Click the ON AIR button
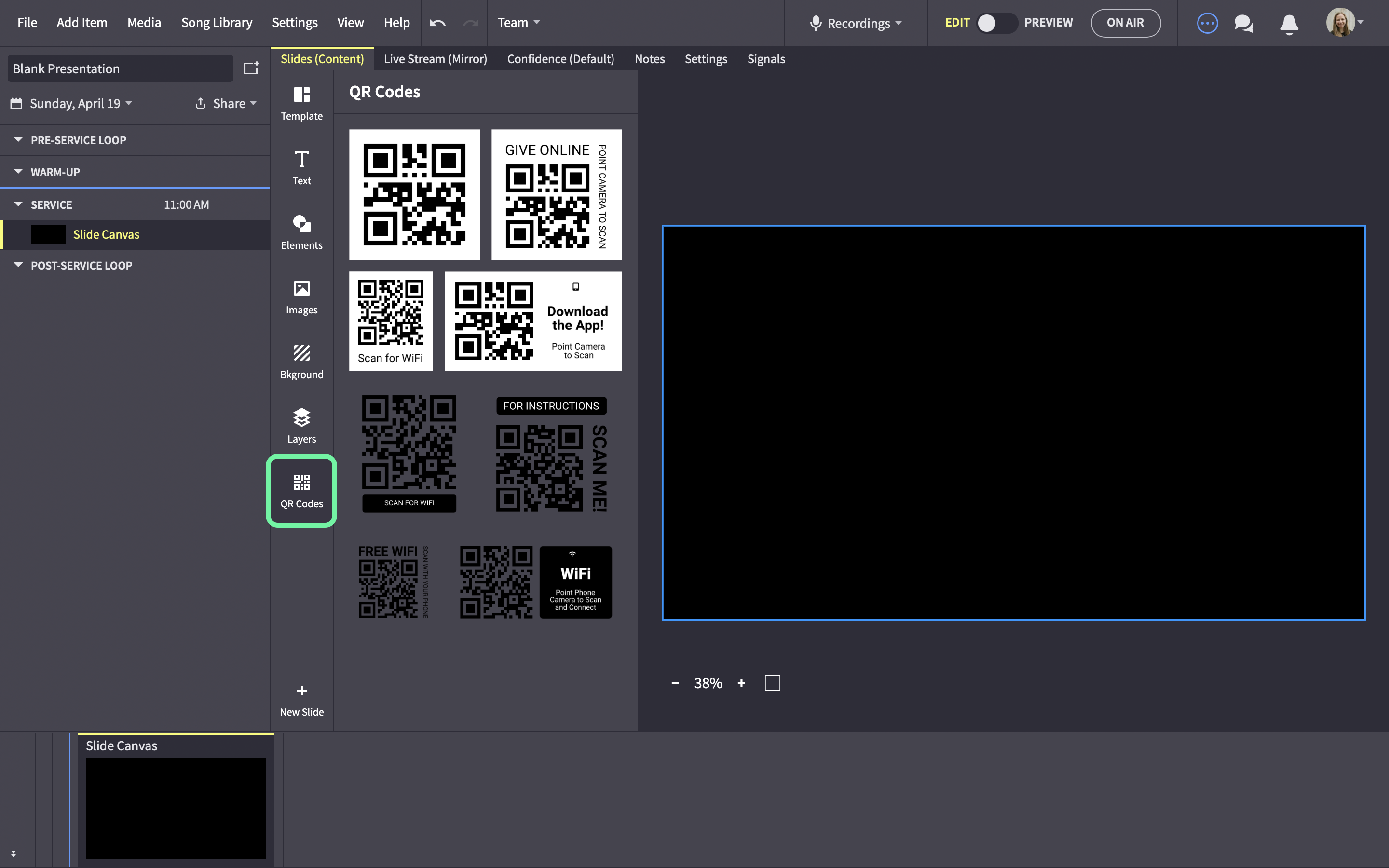This screenshot has width=1389, height=868. [1125, 22]
